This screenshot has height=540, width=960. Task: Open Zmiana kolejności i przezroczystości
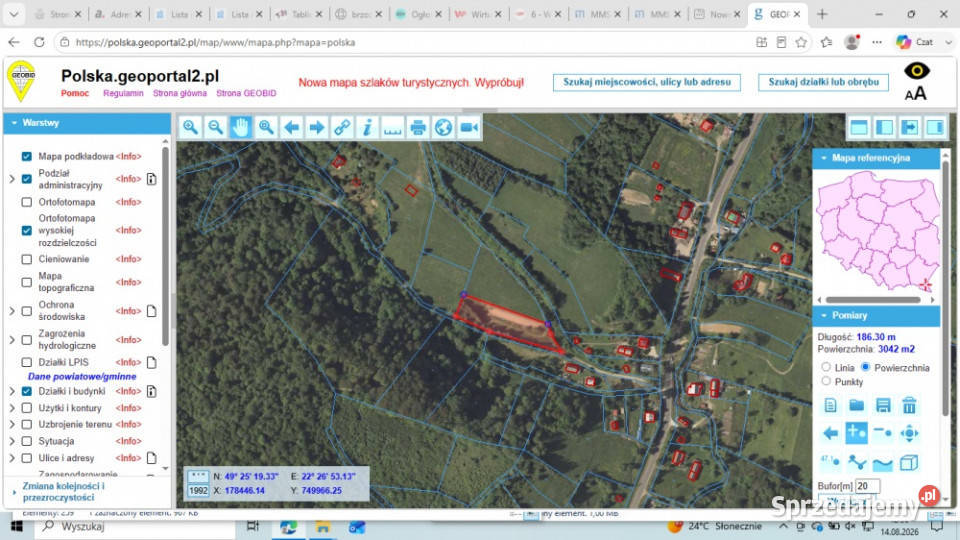64,492
